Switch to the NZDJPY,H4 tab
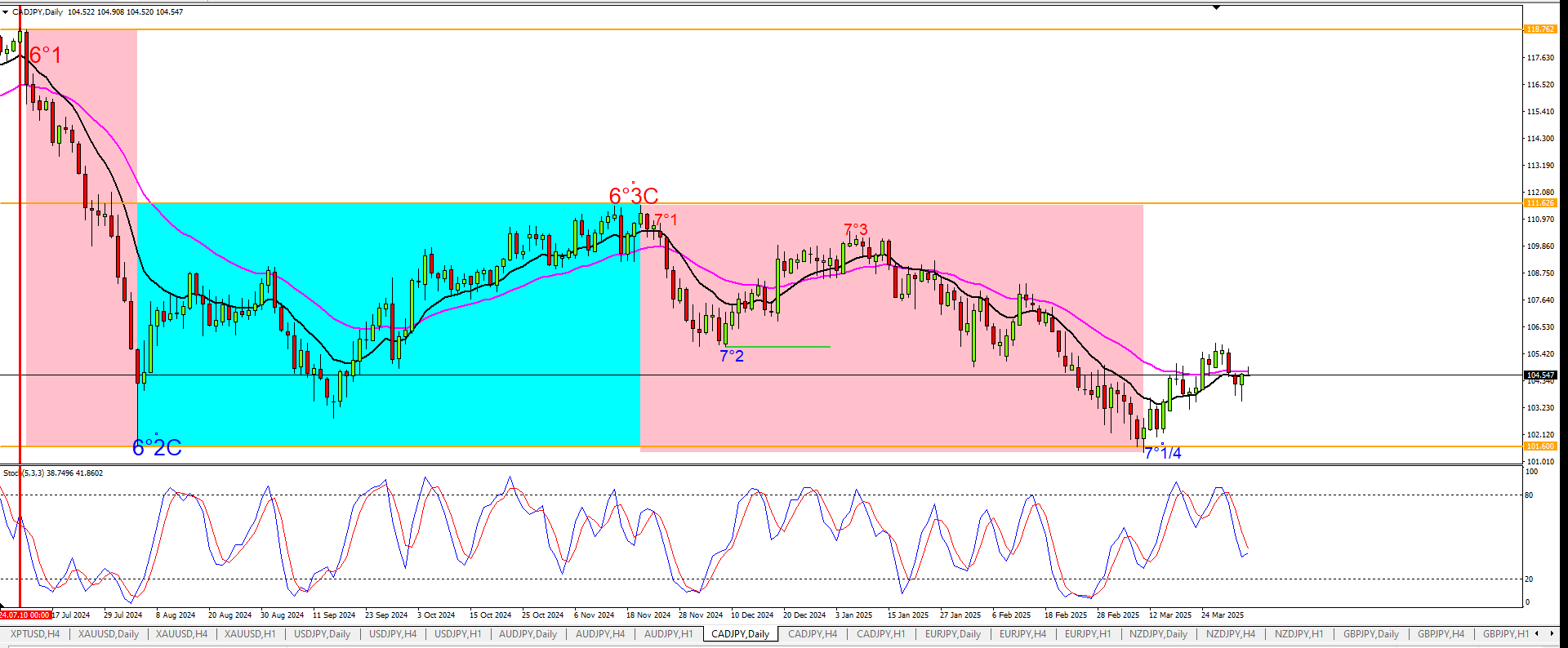 point(1230,634)
